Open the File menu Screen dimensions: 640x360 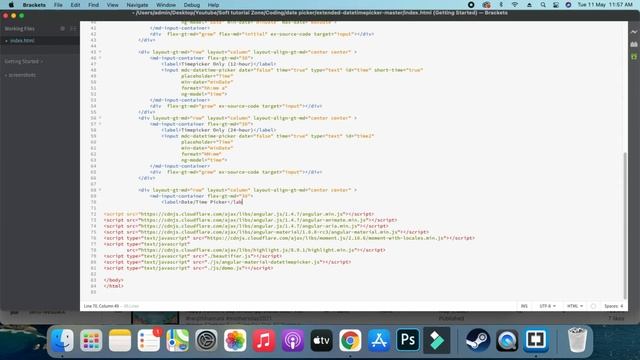pos(58,5)
